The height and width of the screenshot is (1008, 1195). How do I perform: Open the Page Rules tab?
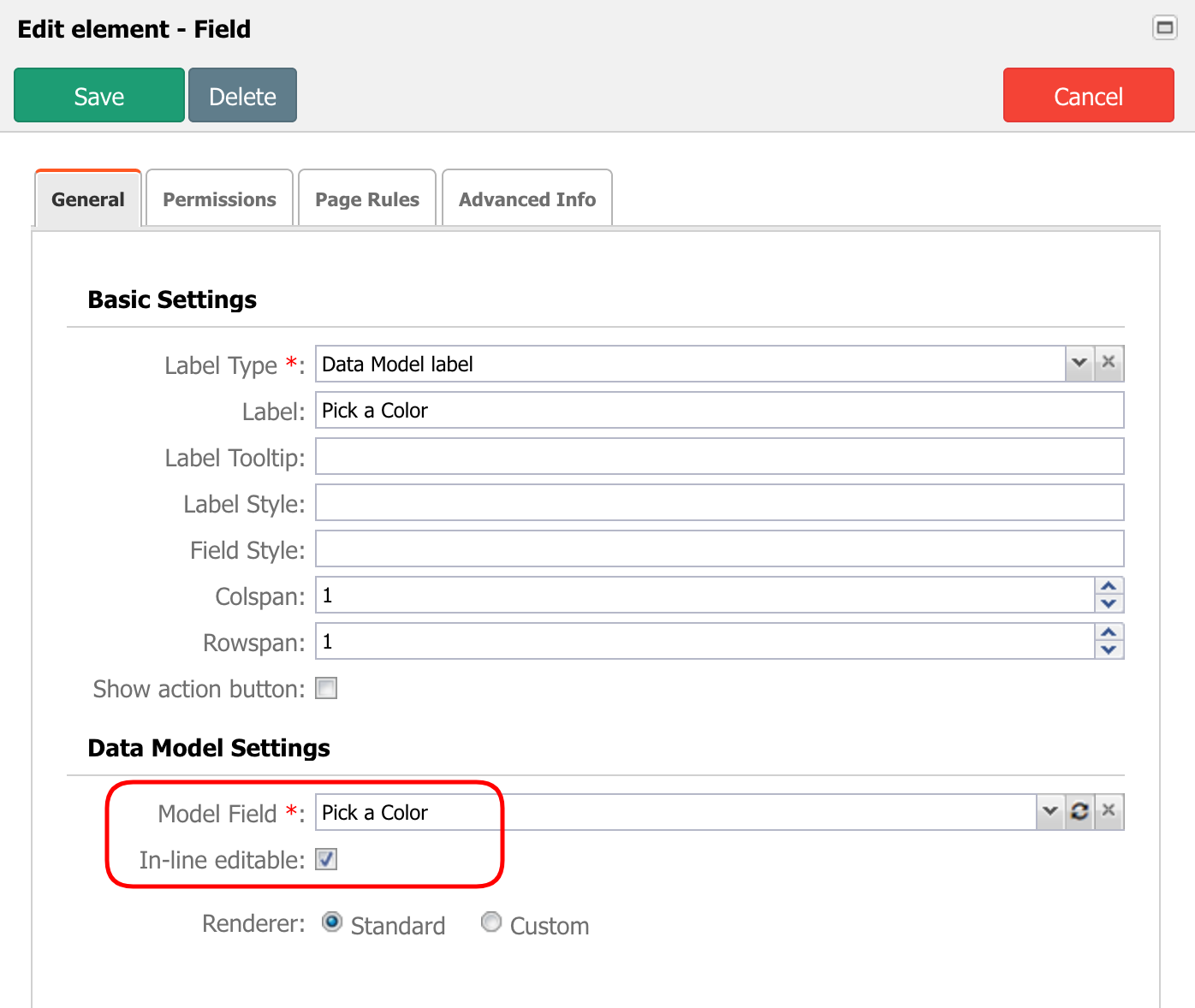(367, 199)
